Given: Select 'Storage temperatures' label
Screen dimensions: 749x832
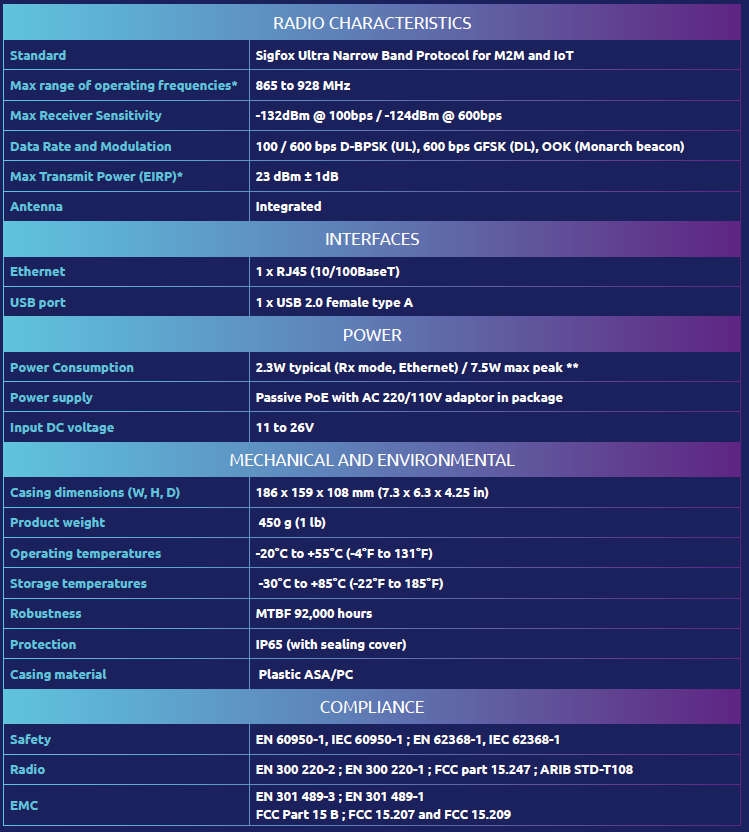Looking at the screenshot, I should (79, 584).
